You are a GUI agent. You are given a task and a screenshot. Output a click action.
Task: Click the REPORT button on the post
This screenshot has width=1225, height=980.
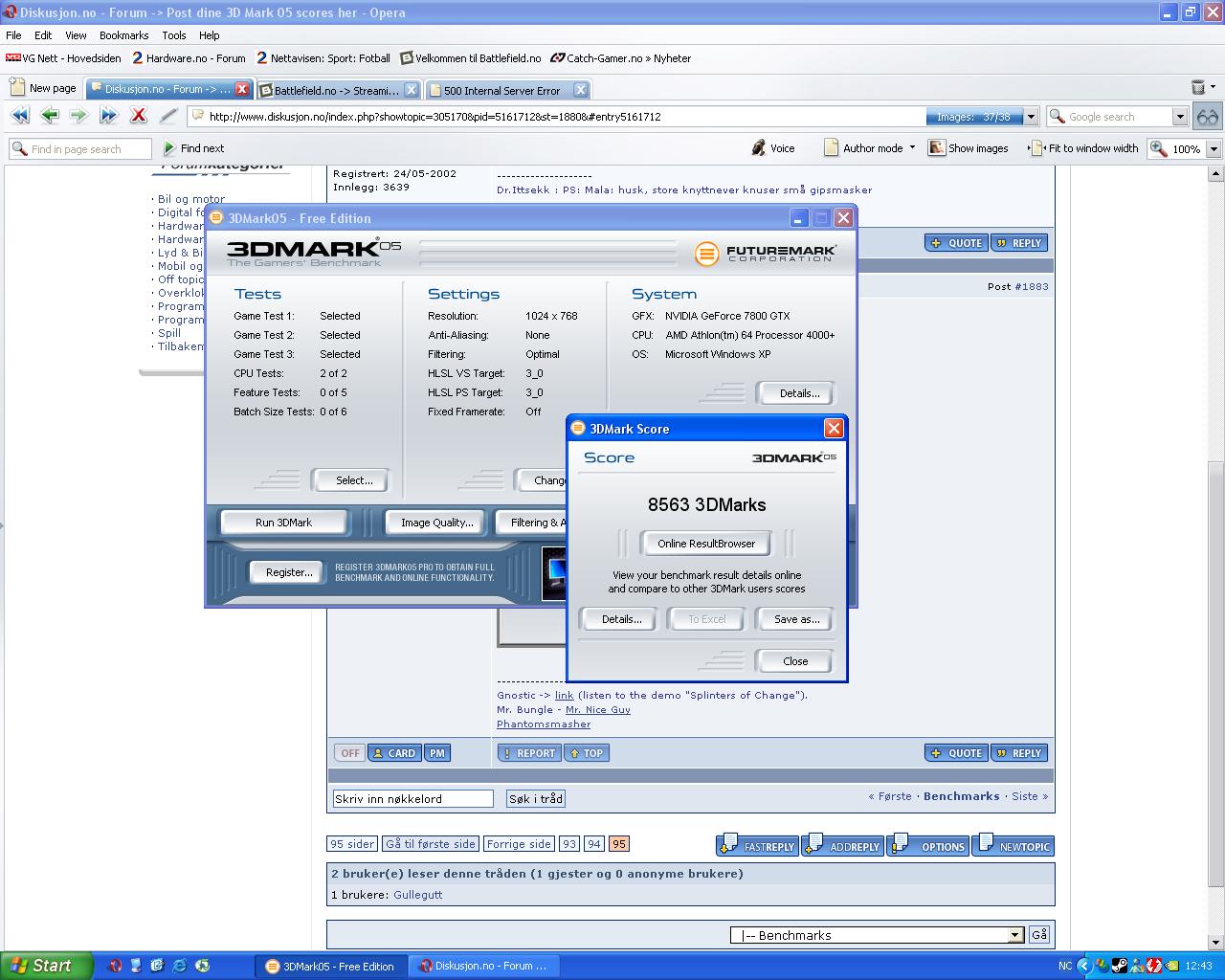pos(529,753)
